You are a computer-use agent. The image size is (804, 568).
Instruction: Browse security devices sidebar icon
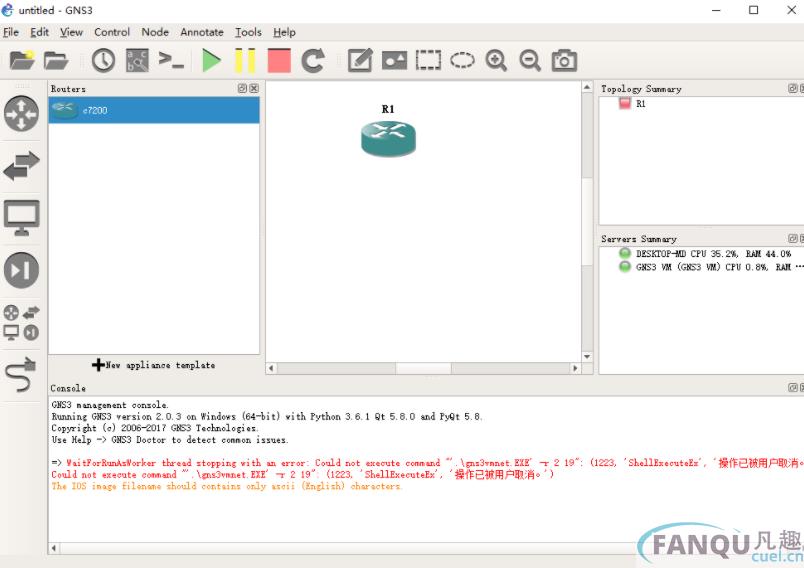(x=22, y=270)
